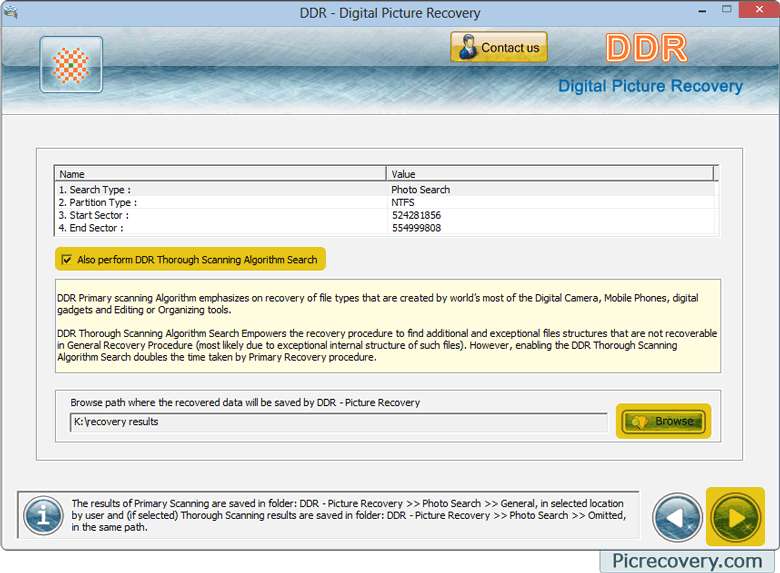Click the Value column header
The height and width of the screenshot is (573, 780).
pyautogui.click(x=550, y=174)
